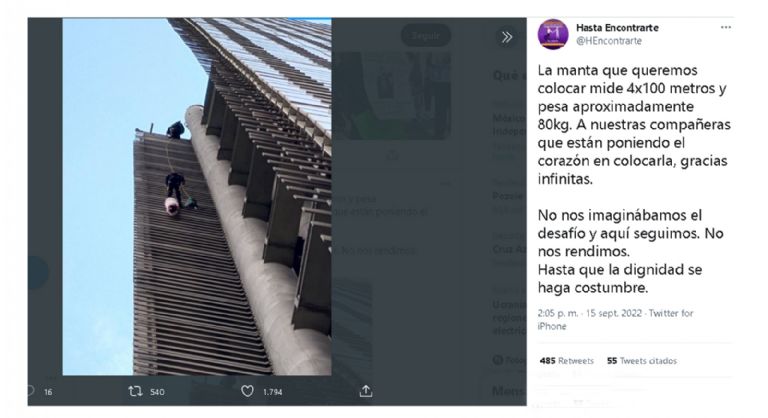768x418 pixels.
Task: View the 485 Retweets list
Action: point(566,361)
